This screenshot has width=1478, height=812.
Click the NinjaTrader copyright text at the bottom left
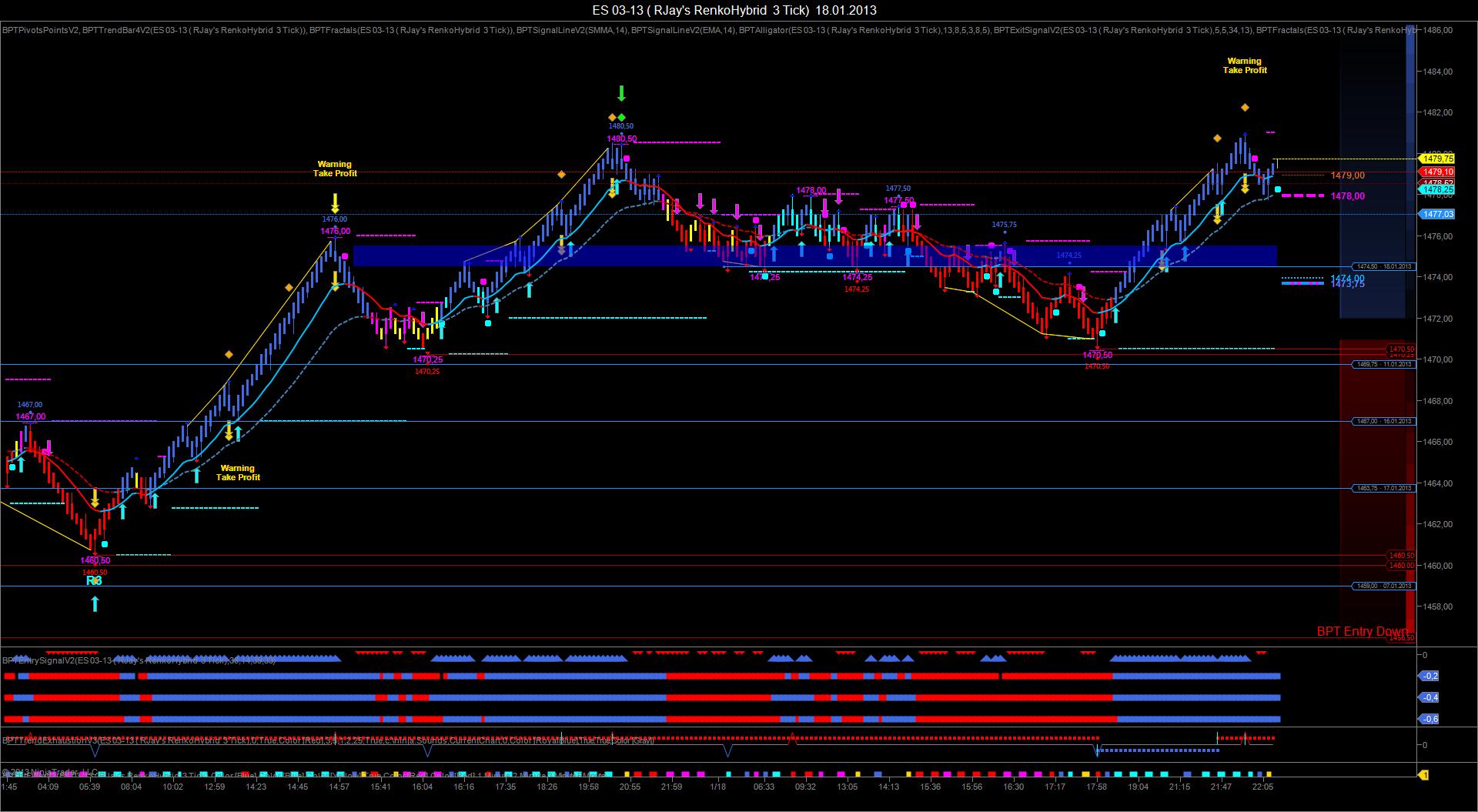pyautogui.click(x=50, y=771)
